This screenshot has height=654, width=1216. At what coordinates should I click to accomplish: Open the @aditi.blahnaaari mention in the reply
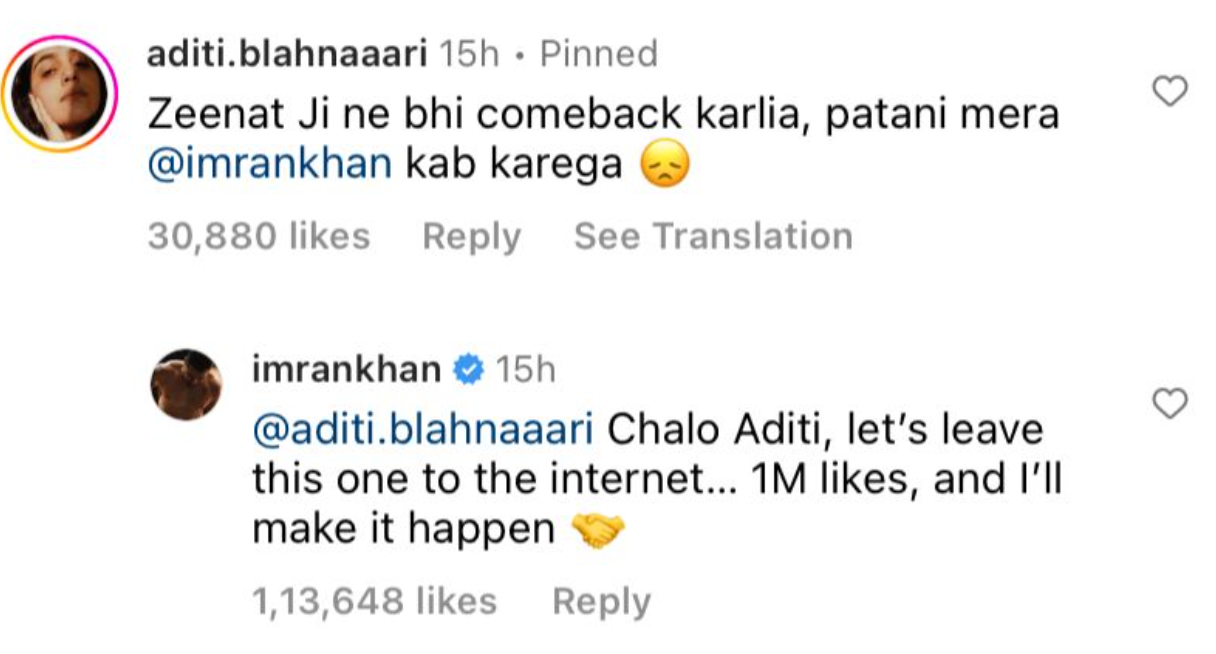click(423, 430)
